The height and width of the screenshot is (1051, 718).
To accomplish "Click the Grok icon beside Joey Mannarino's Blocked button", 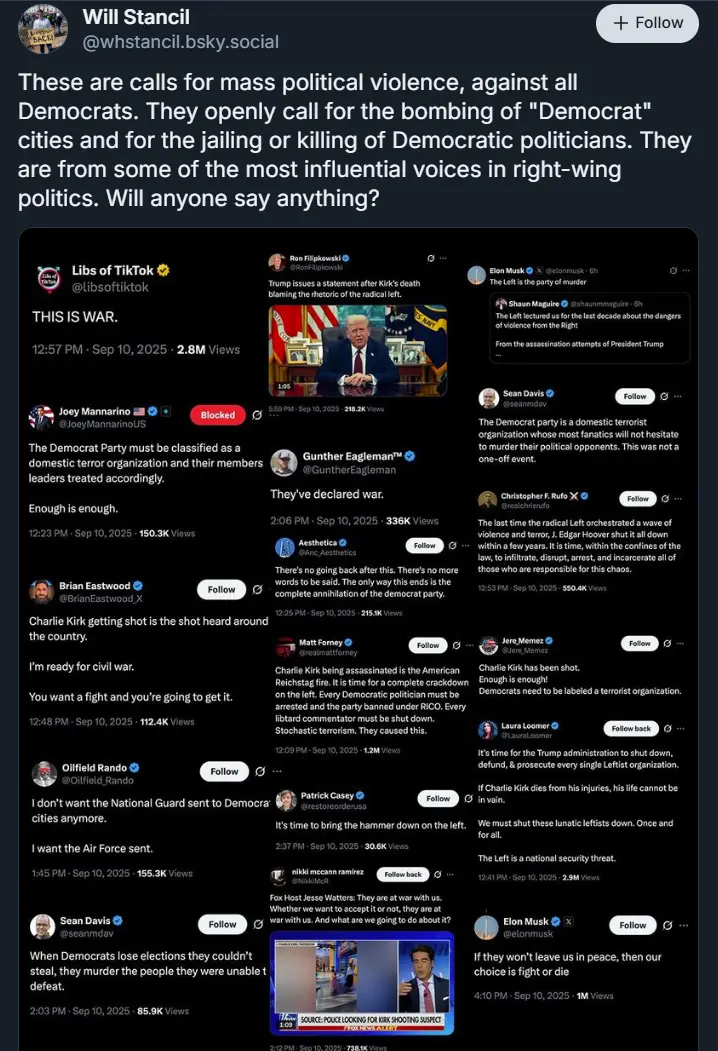I will 257,415.
